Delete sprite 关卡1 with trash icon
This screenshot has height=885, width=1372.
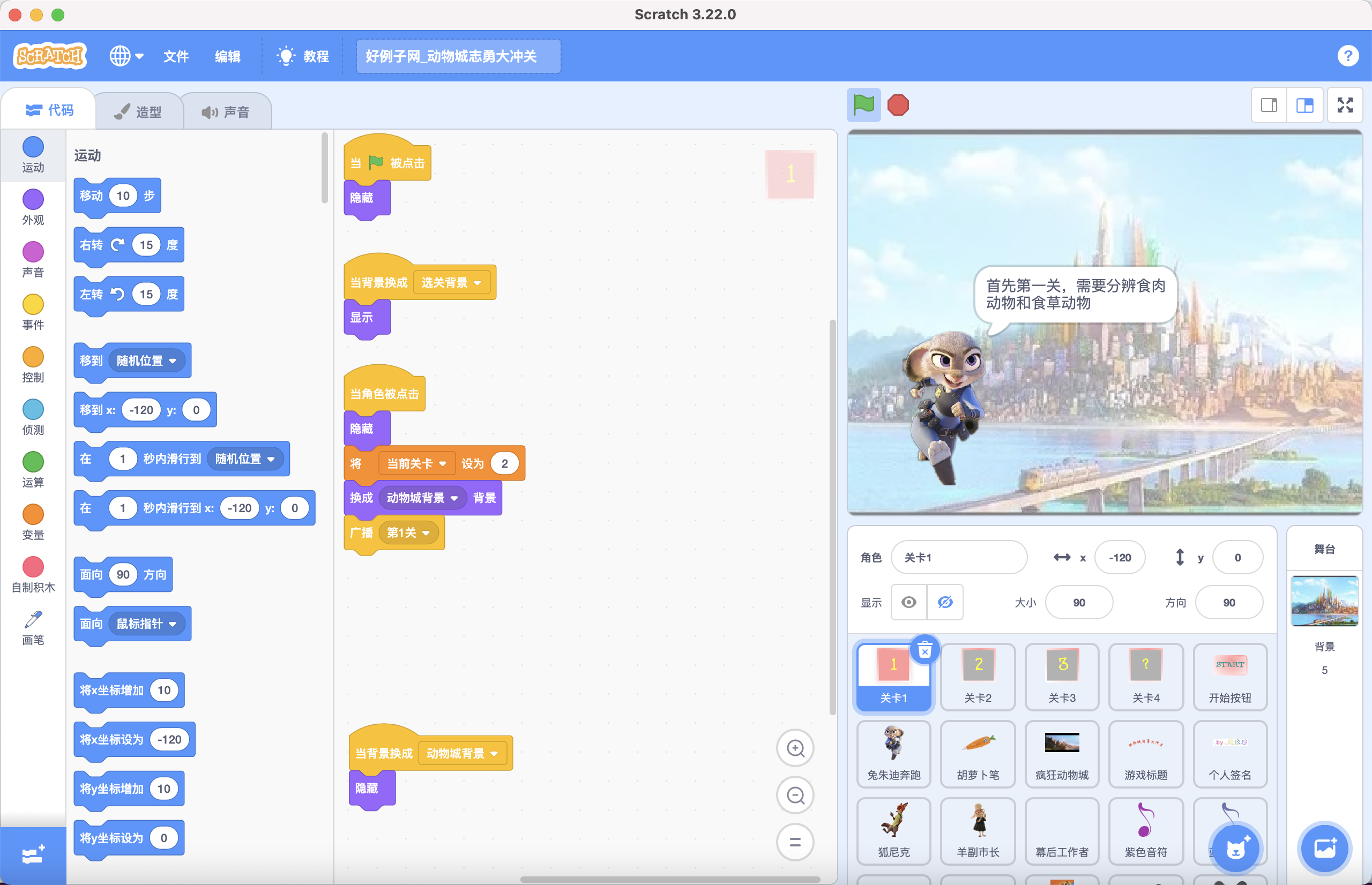[924, 650]
